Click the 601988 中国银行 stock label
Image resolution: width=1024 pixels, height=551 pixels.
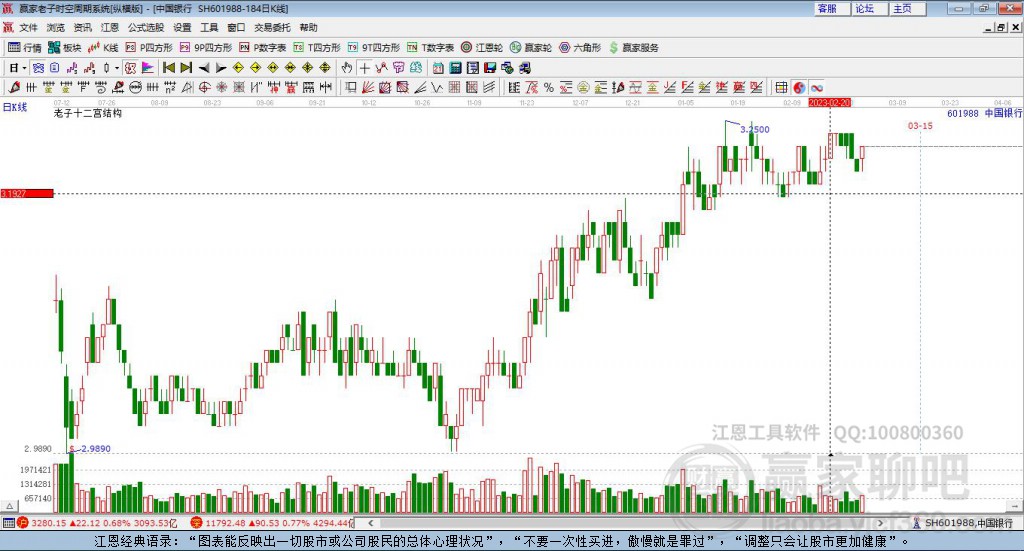(985, 114)
